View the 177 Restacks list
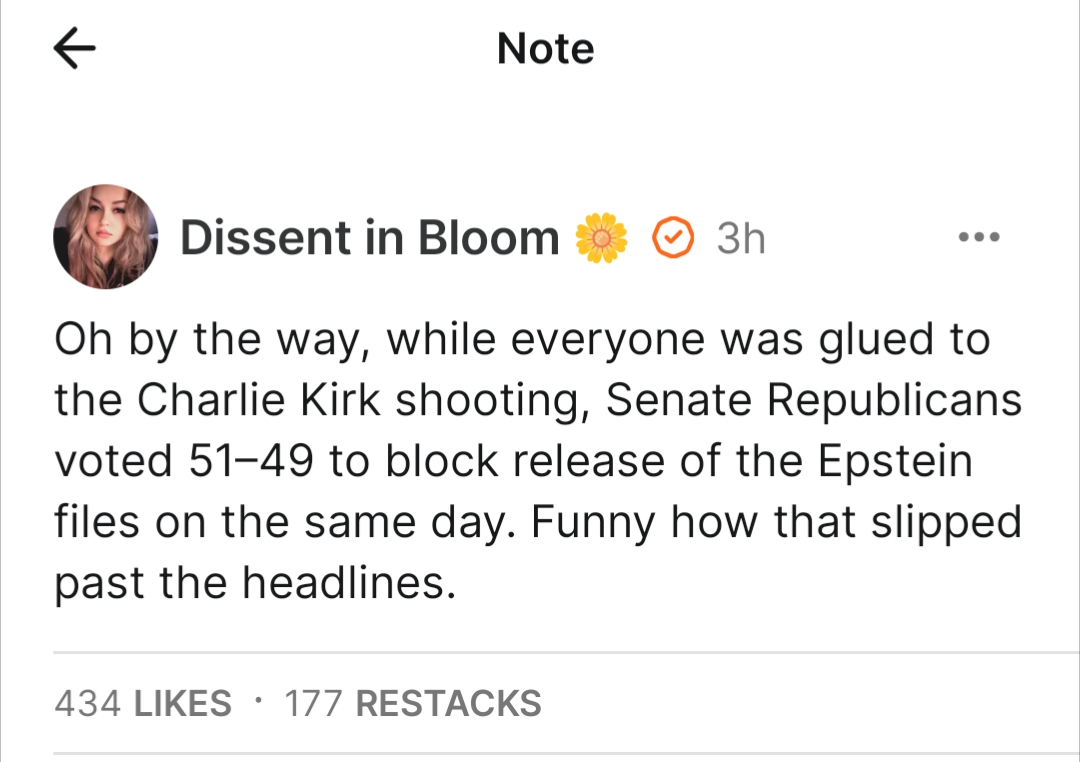This screenshot has width=1080, height=762. [413, 704]
